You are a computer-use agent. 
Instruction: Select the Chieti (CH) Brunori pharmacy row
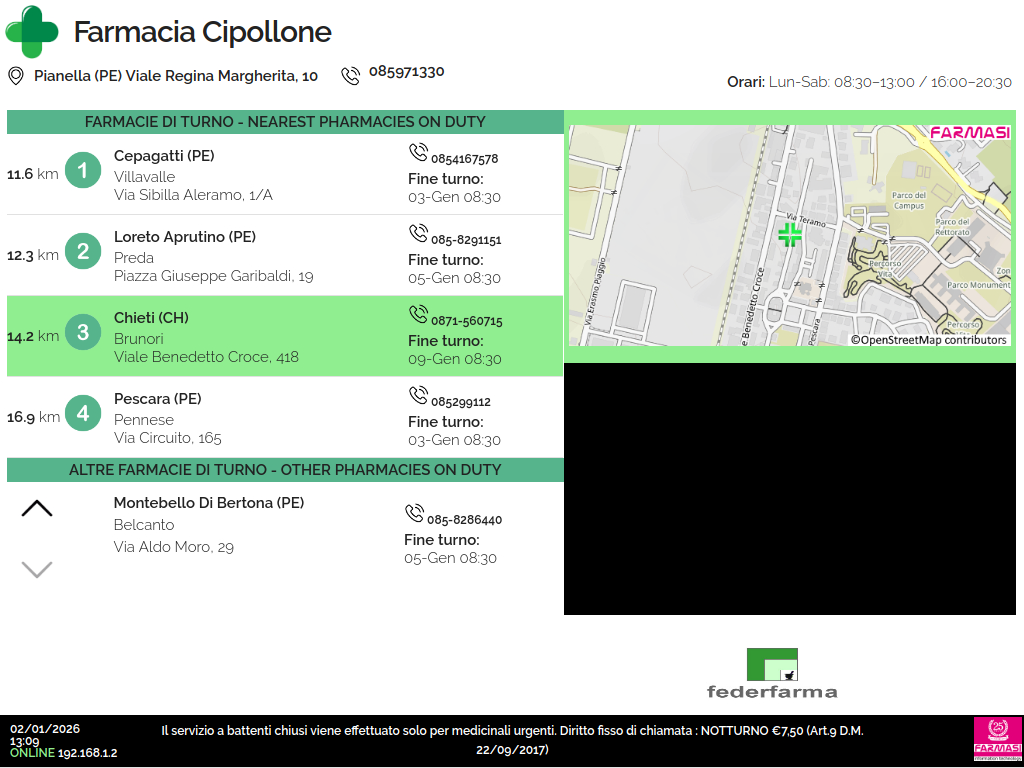coord(285,336)
